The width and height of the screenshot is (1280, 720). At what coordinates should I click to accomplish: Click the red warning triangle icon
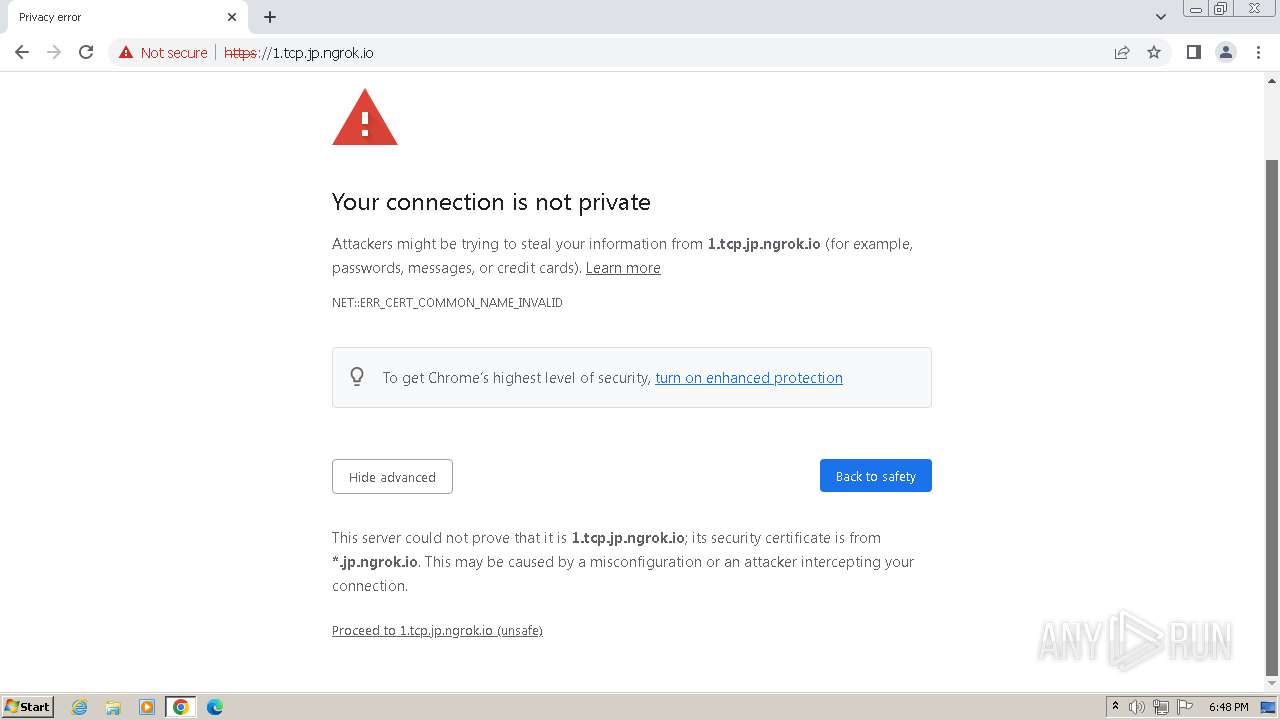(365, 118)
